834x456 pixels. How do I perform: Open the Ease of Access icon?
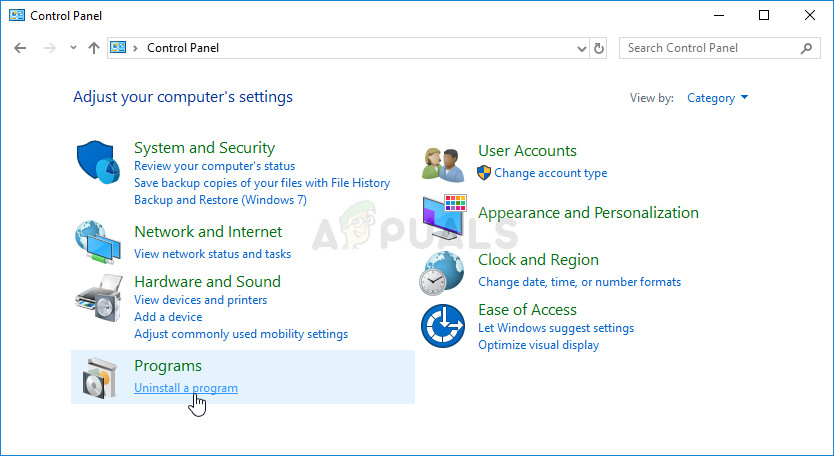(x=444, y=326)
